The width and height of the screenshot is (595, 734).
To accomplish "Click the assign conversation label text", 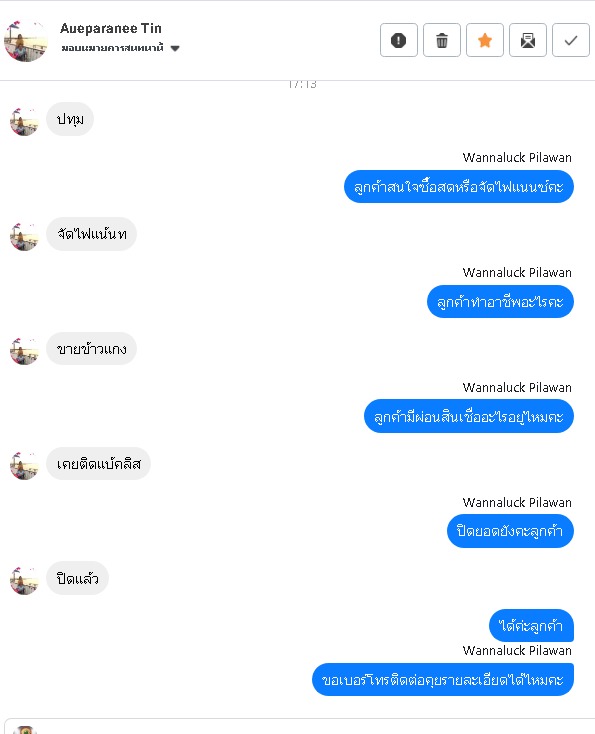I will pos(112,48).
